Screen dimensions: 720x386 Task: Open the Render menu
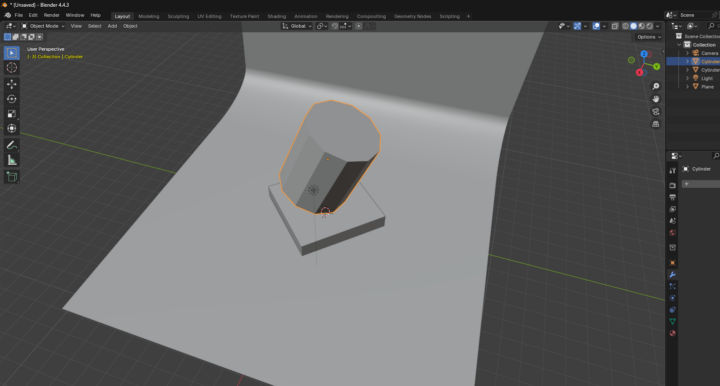point(51,15)
